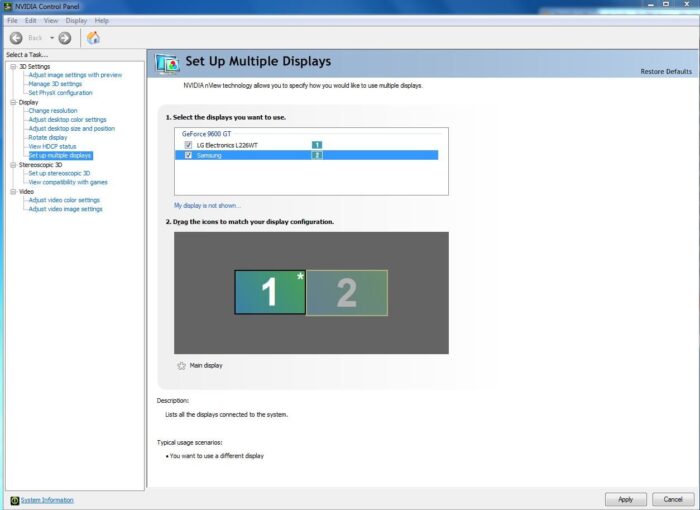Select Set up multiple displays task
The height and width of the screenshot is (510, 700).
[60, 155]
